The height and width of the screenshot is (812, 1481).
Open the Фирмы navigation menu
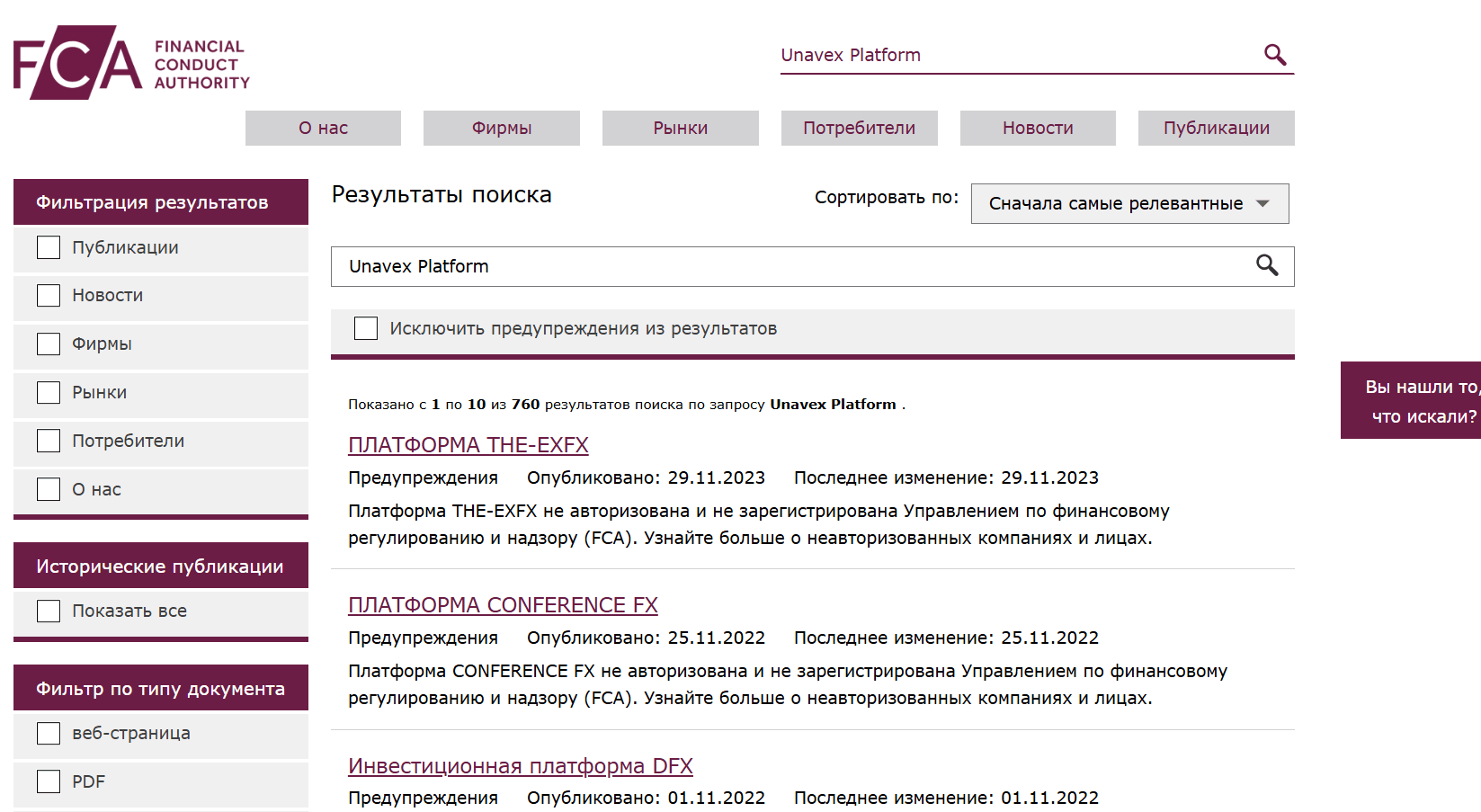[502, 128]
